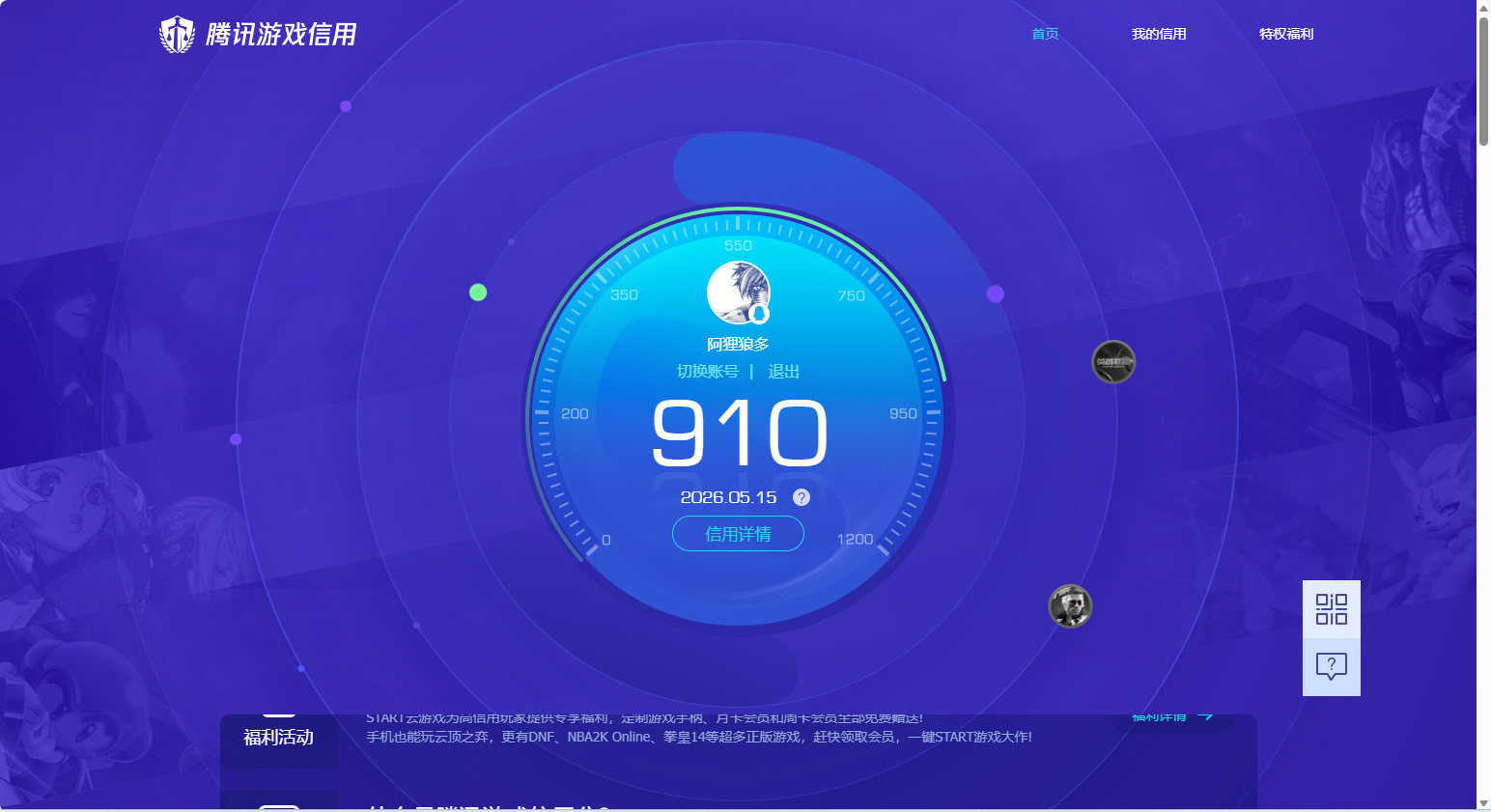Open the 特权福利 tab
1491x812 pixels.
tap(1286, 34)
